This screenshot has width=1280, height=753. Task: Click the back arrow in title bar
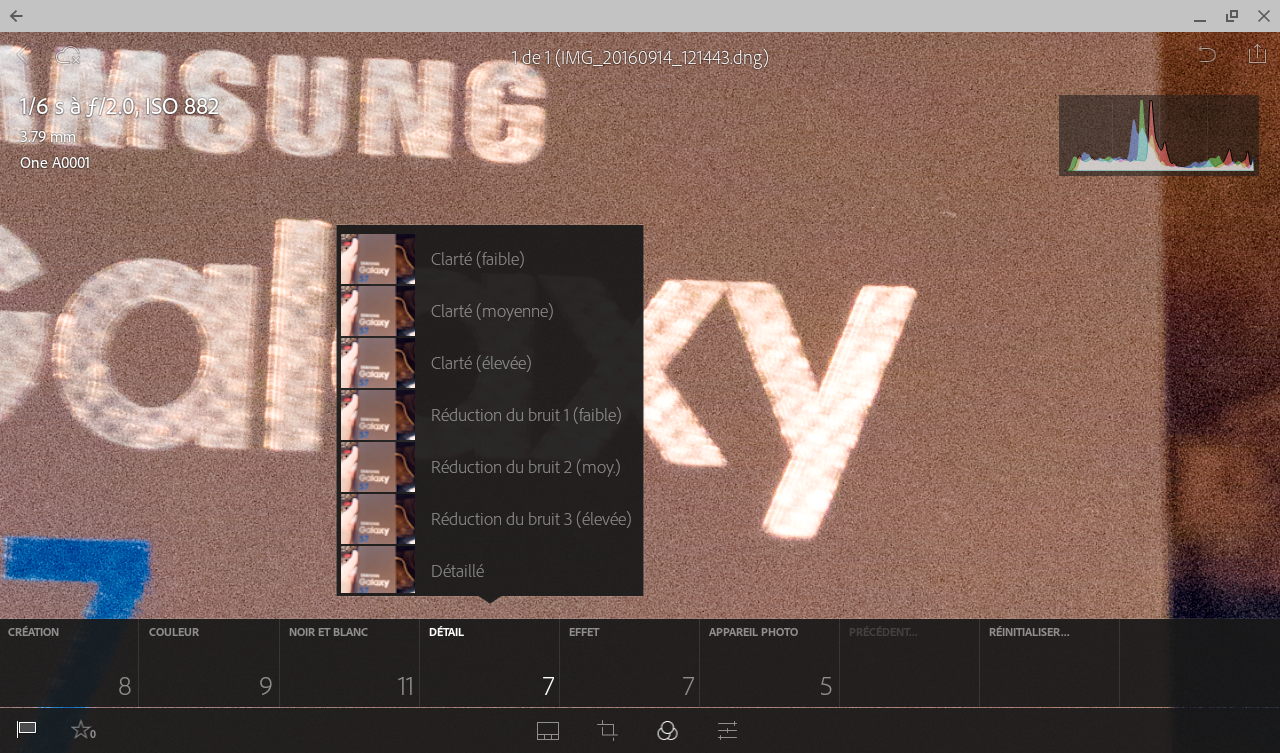pos(17,16)
